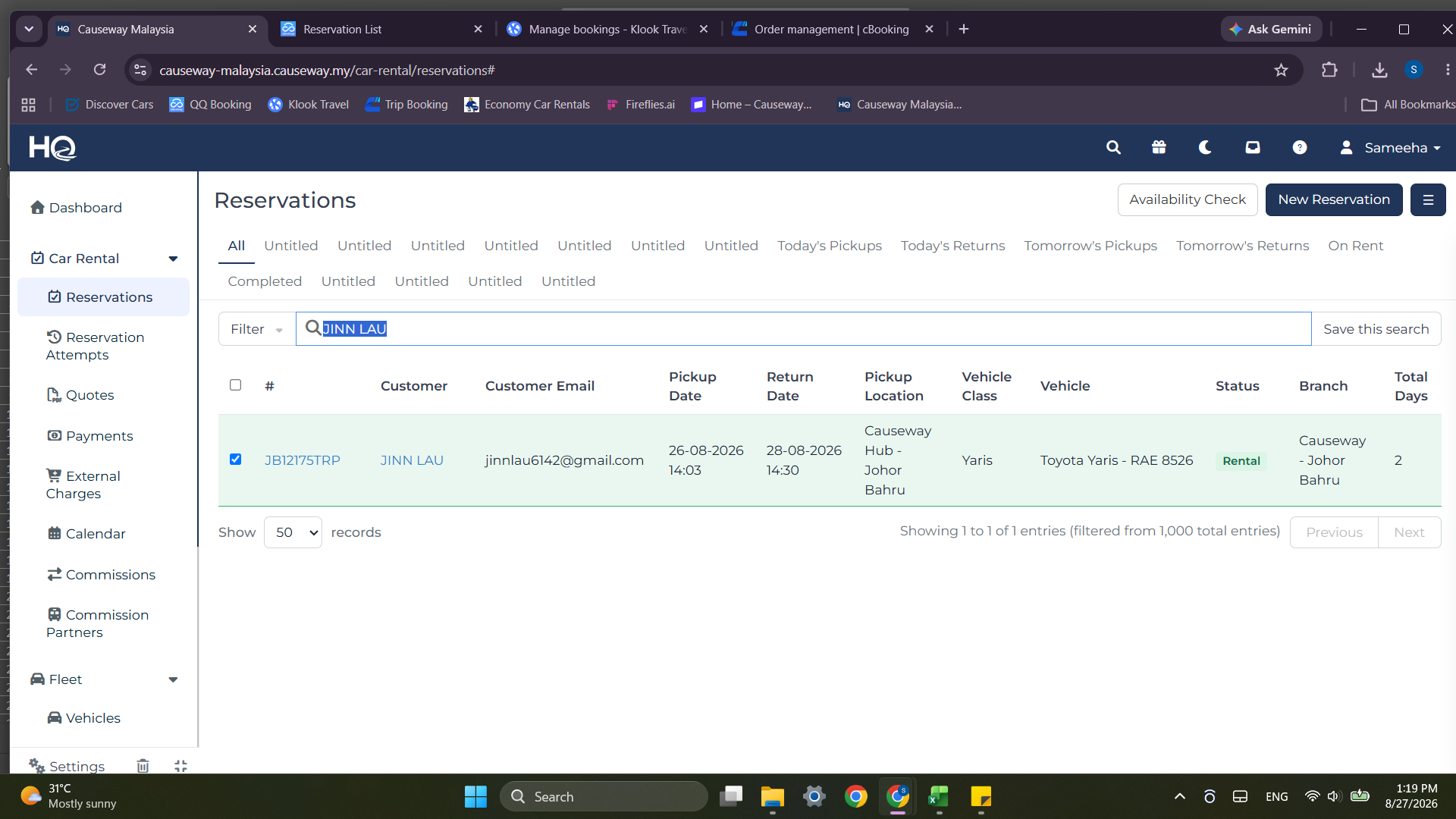Screen dimensions: 1456x819
Task: Toggle dark mode moon icon
Action: point(1205,148)
